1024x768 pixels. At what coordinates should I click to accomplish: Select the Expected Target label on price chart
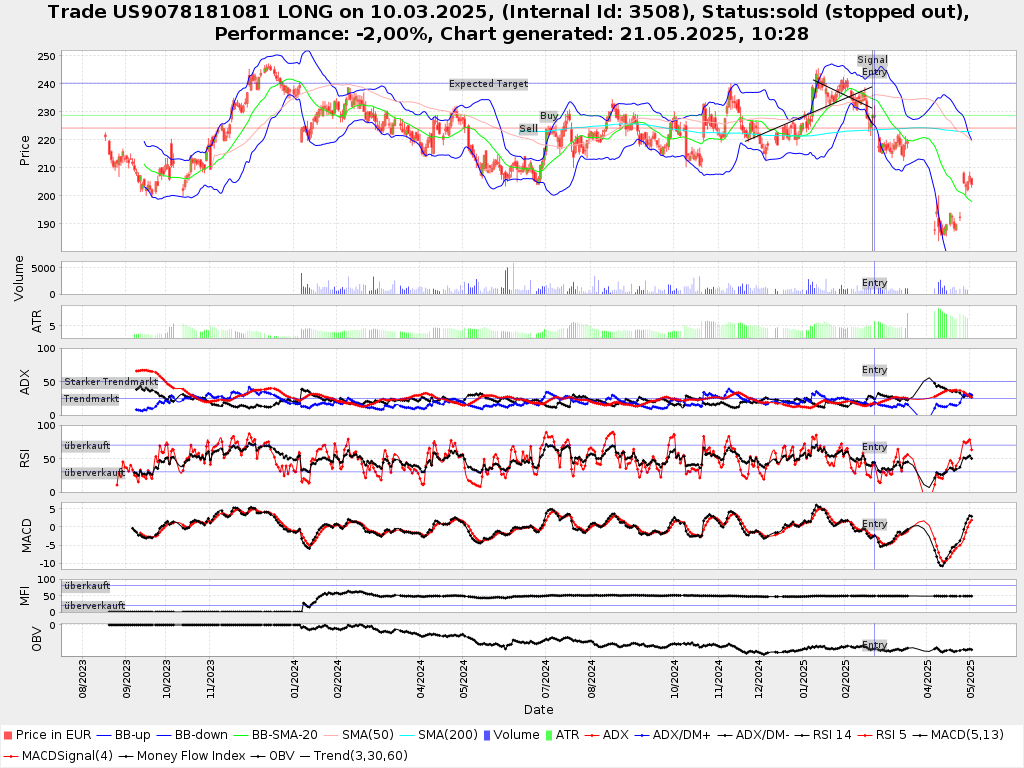click(488, 84)
